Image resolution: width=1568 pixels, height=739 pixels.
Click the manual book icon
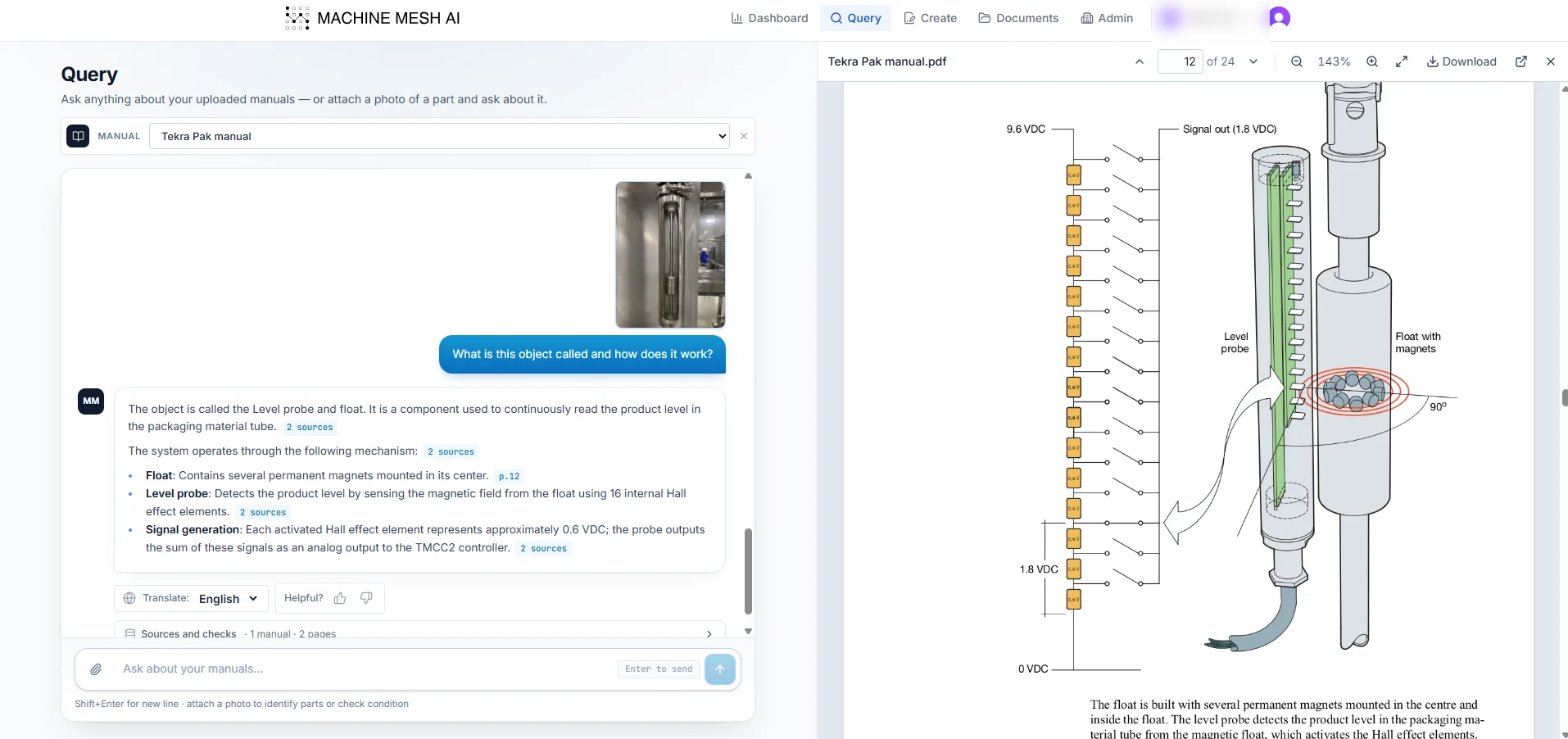click(x=78, y=136)
